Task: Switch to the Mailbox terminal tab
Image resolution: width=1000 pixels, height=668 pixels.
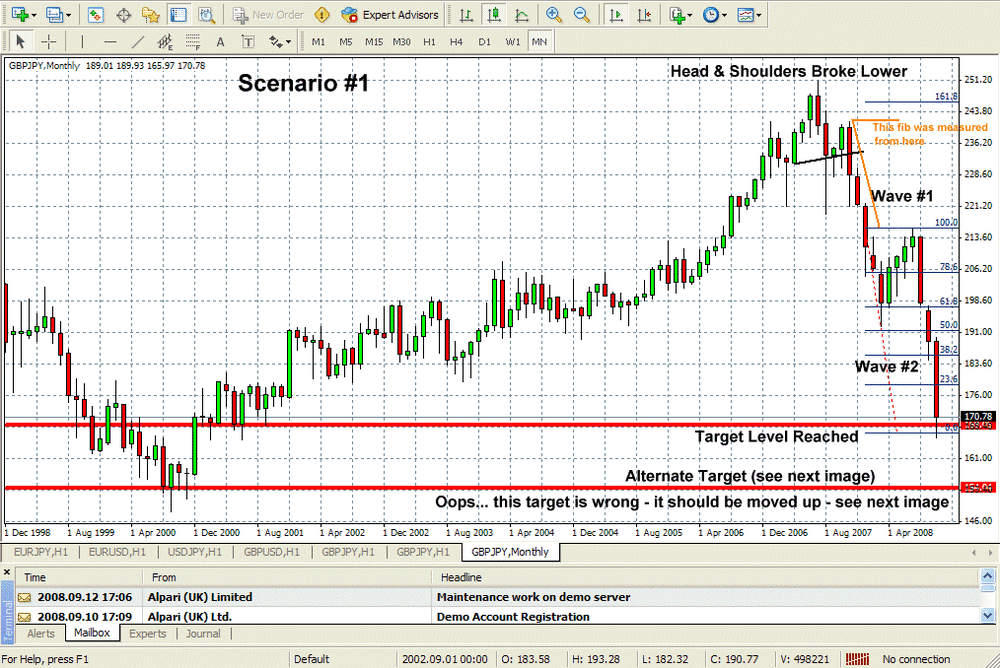Action: 92,633
